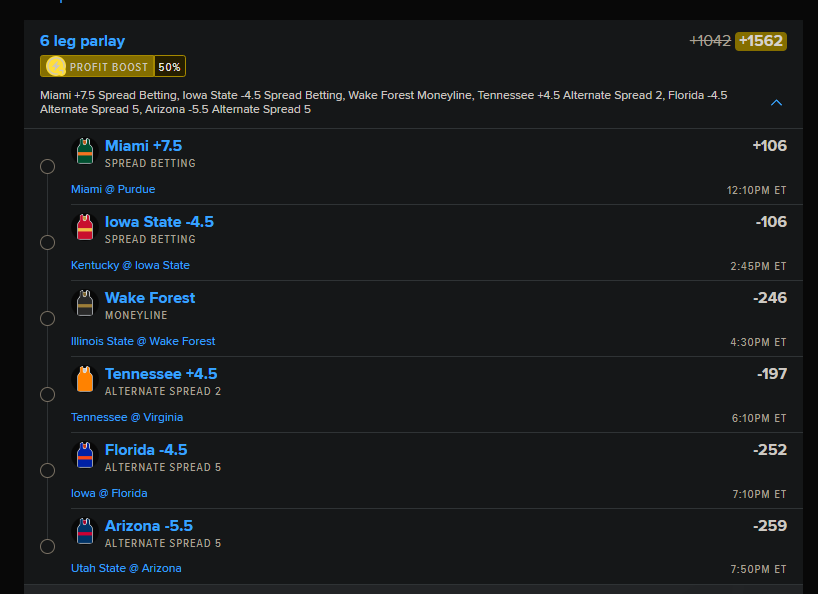818x594 pixels.
Task: Open the Kentucky @ Iowa State game link
Action: pyautogui.click(x=130, y=265)
